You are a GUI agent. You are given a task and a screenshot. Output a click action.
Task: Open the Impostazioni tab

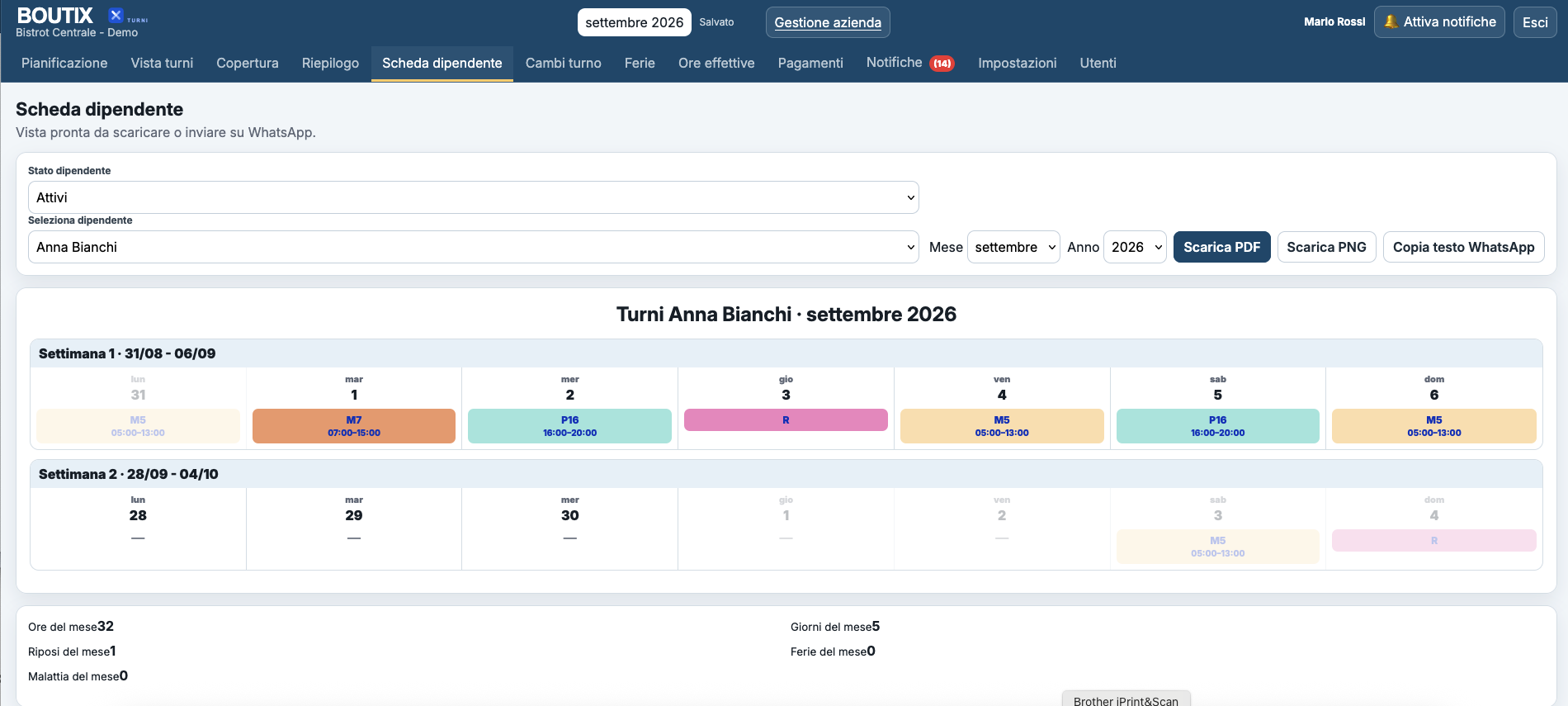[1018, 63]
